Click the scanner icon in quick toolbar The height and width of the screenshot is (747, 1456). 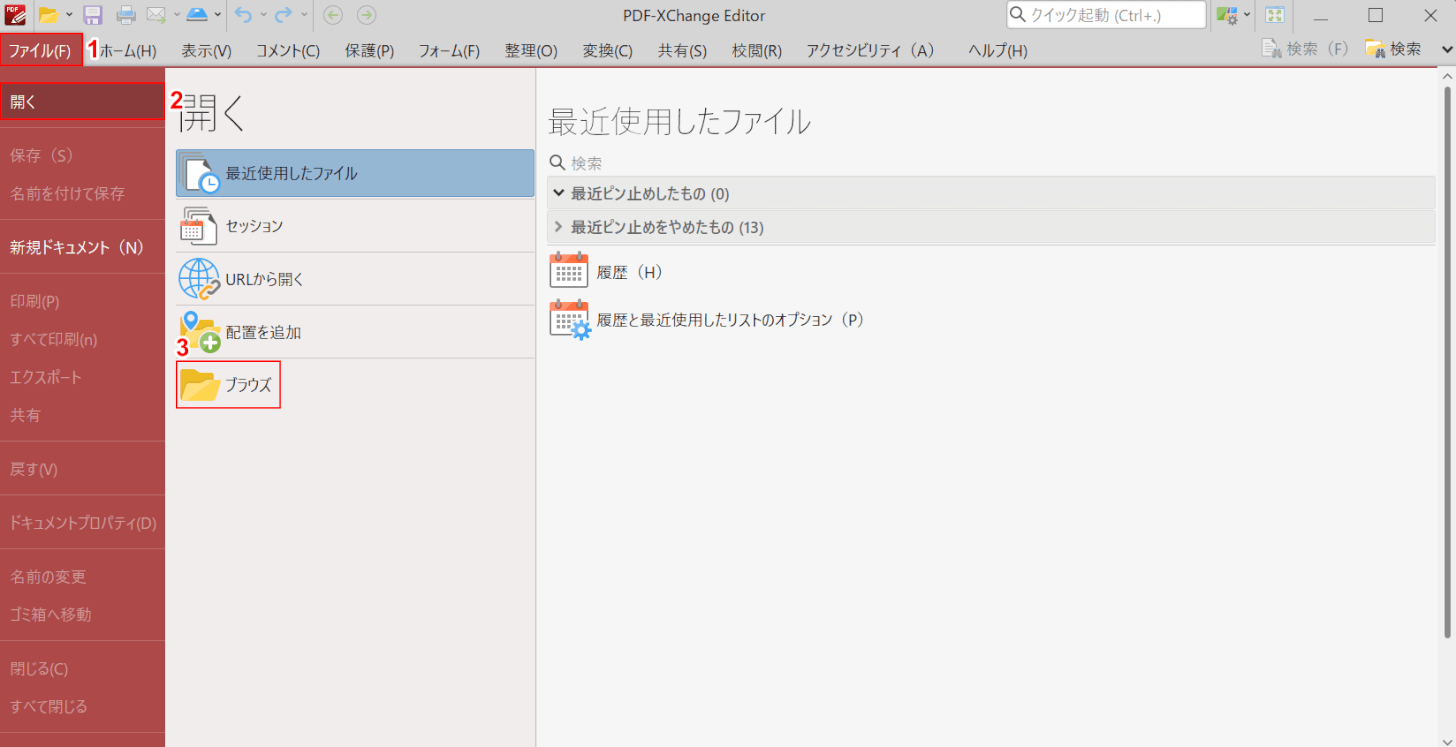tap(199, 15)
